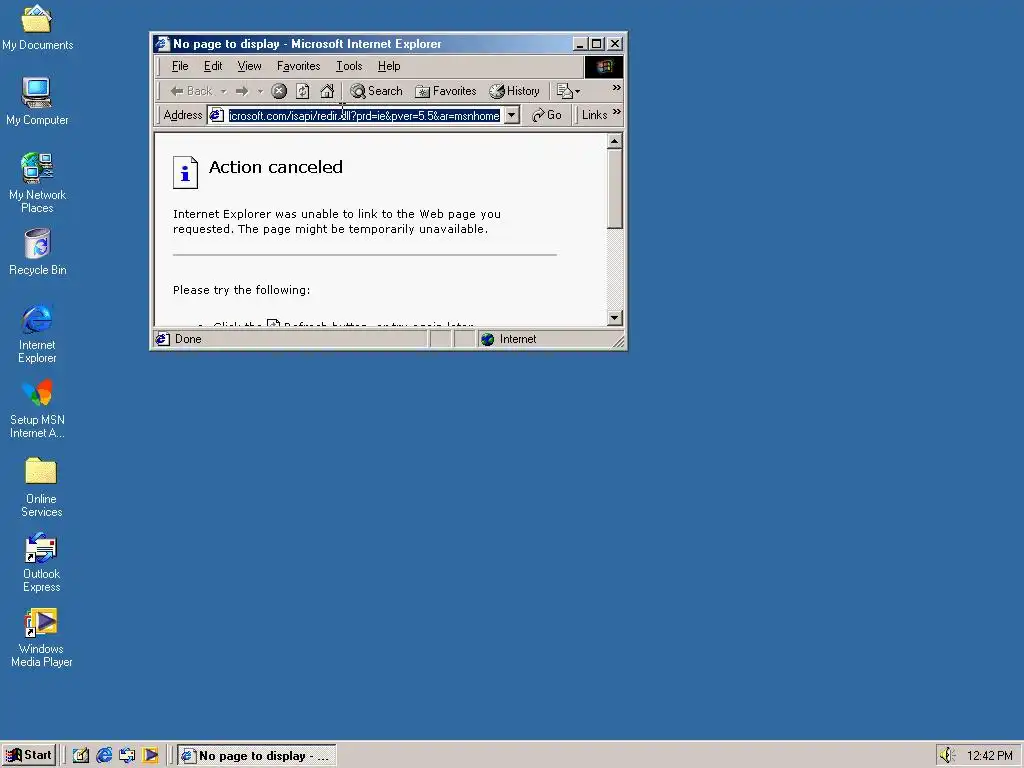Minimize the Internet Explorer window

click(580, 44)
